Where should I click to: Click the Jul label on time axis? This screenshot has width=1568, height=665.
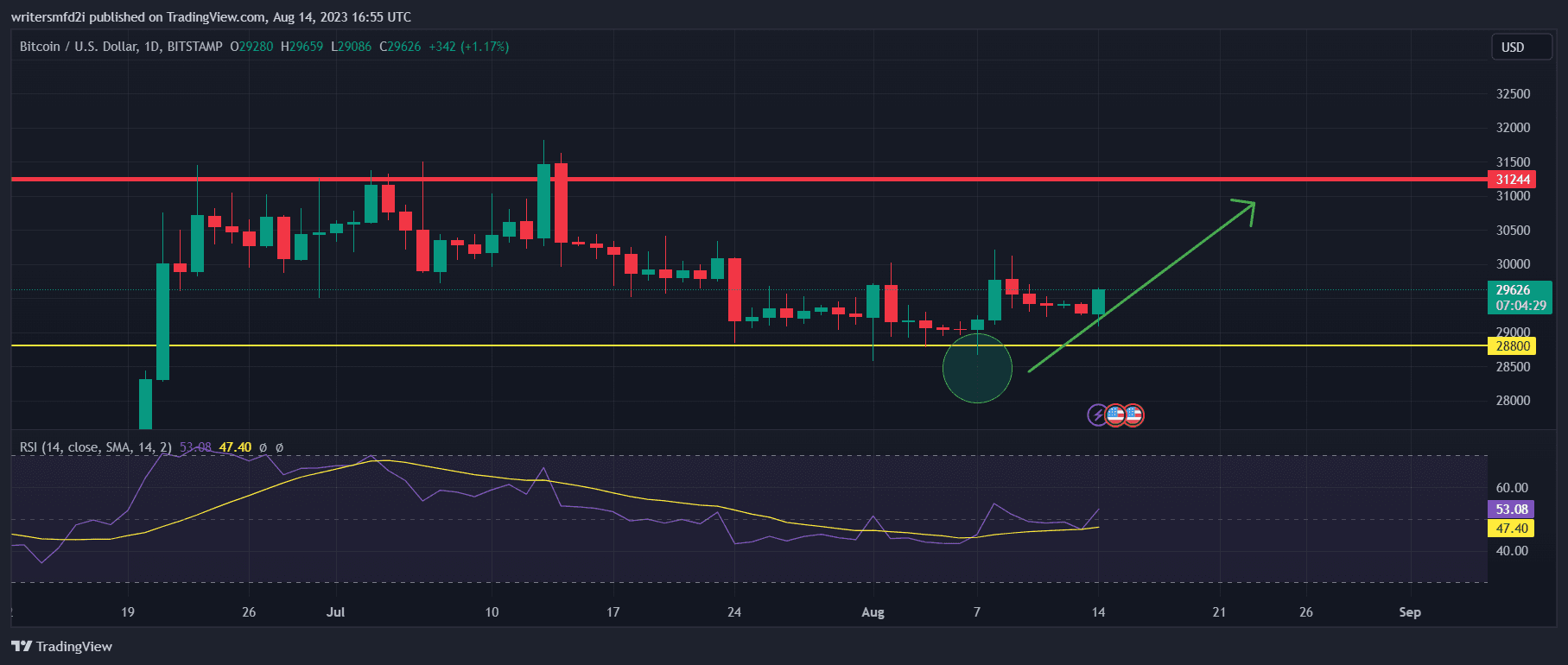point(335,612)
